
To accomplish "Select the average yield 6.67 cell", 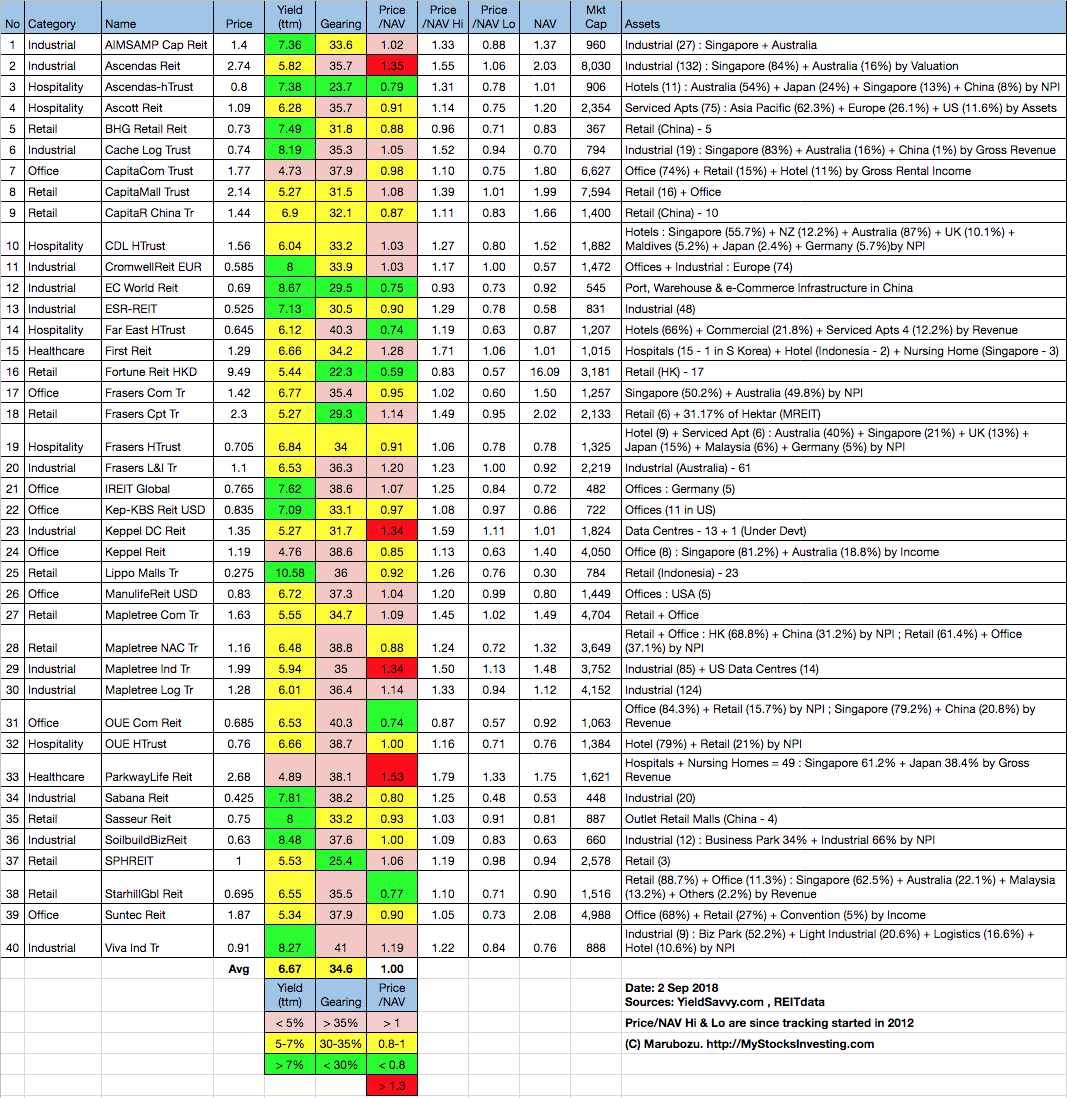I will coord(290,969).
